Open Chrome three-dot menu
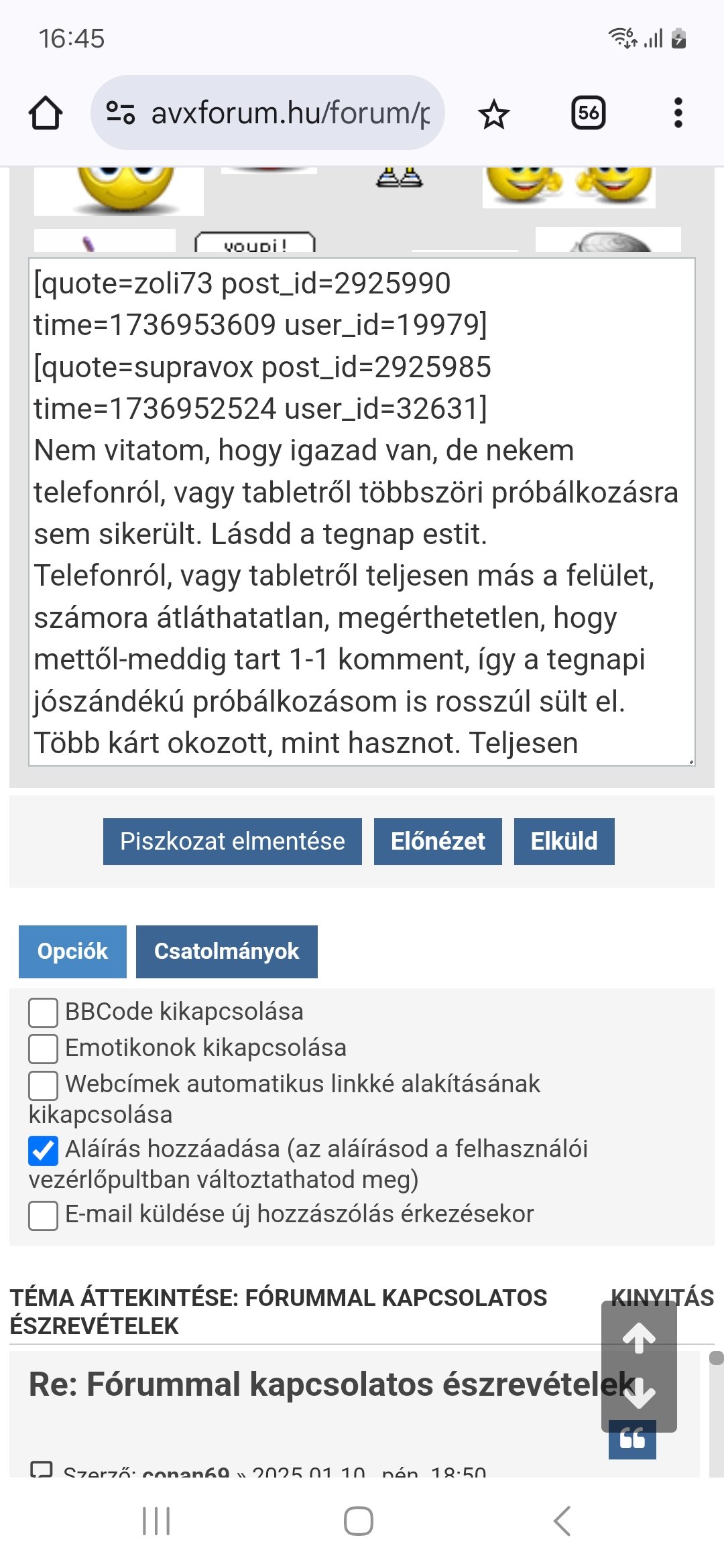 pos(678,113)
